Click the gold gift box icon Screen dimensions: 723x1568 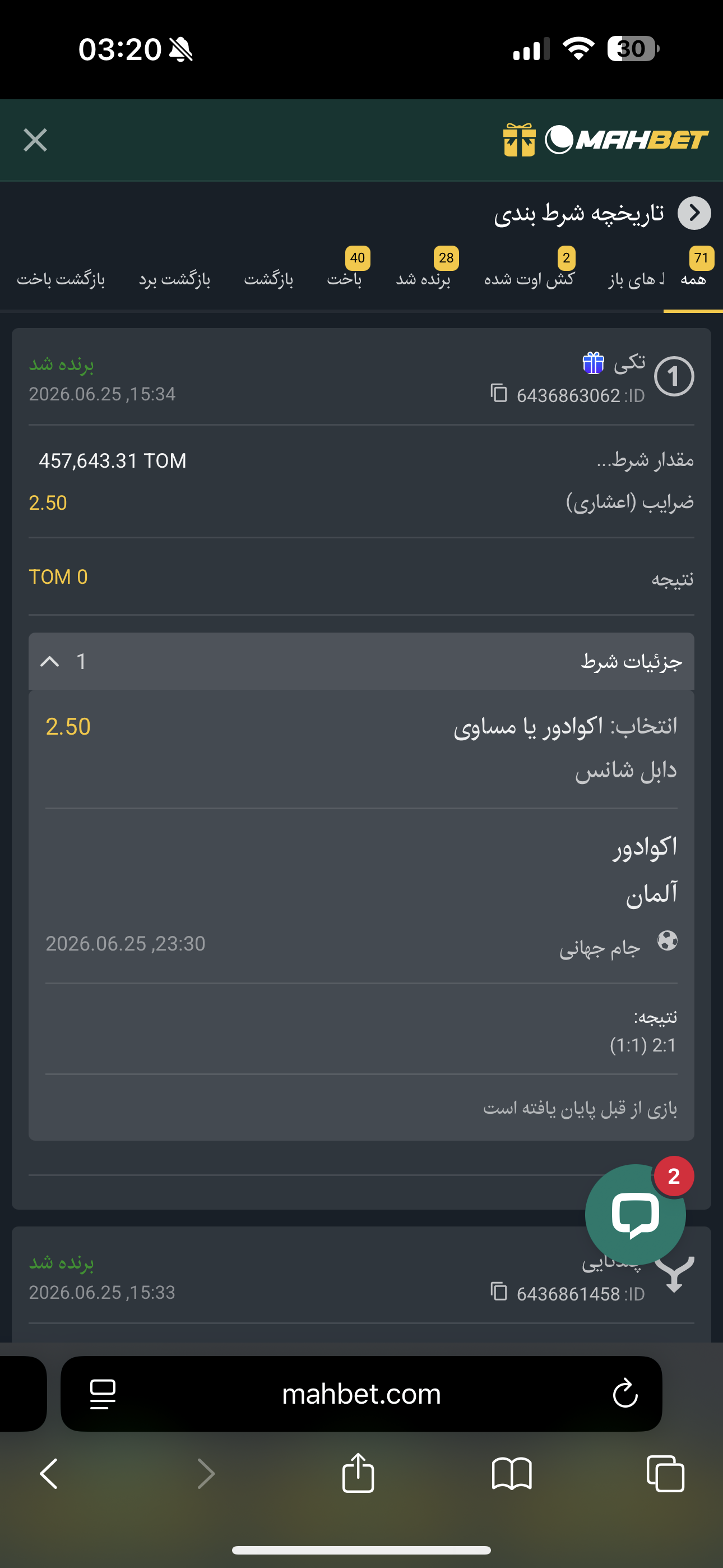click(x=519, y=140)
